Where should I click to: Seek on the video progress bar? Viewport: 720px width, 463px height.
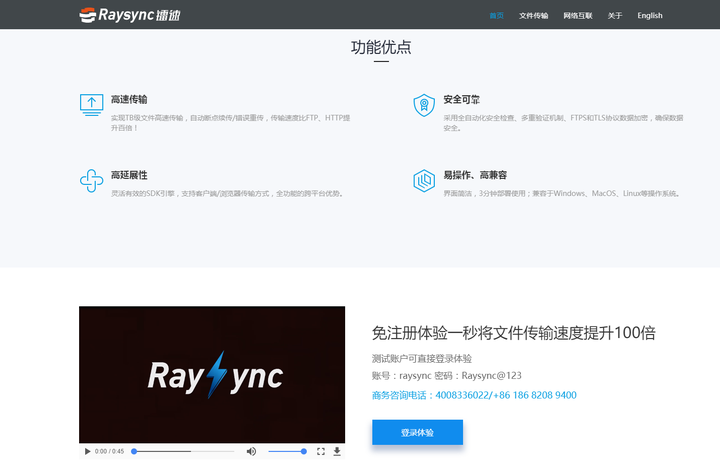(x=184, y=452)
